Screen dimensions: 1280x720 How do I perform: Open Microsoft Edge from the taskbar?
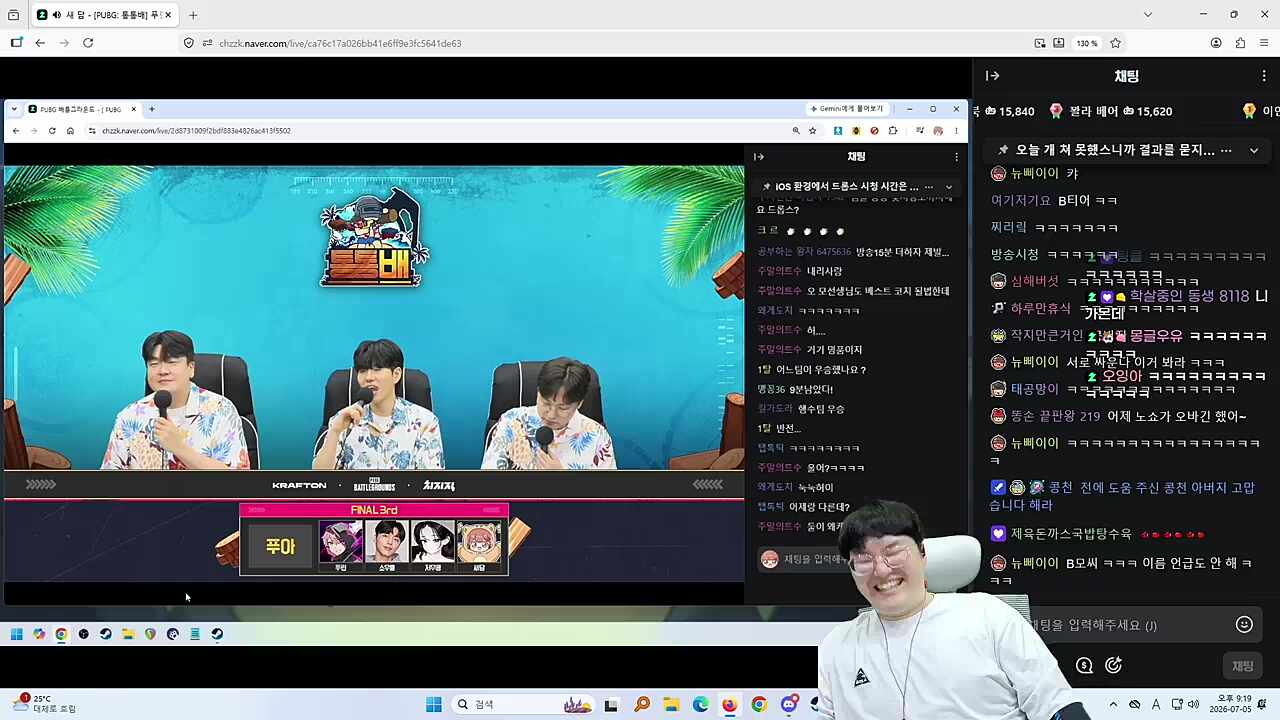[700, 705]
